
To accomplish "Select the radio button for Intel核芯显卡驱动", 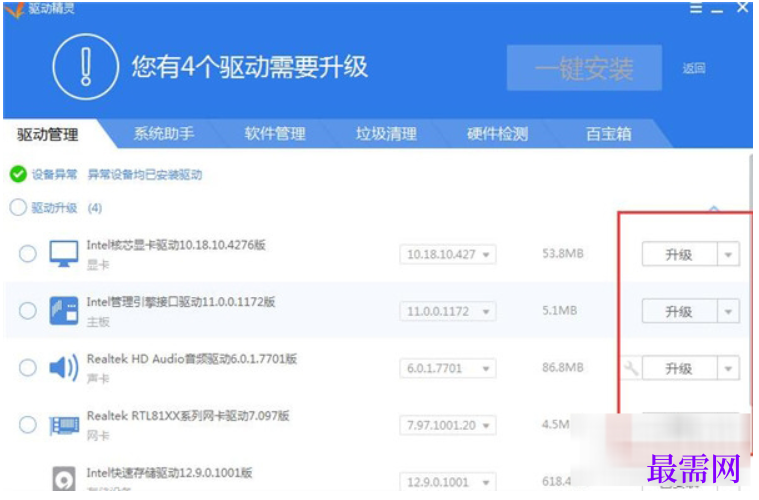I will click(28, 254).
